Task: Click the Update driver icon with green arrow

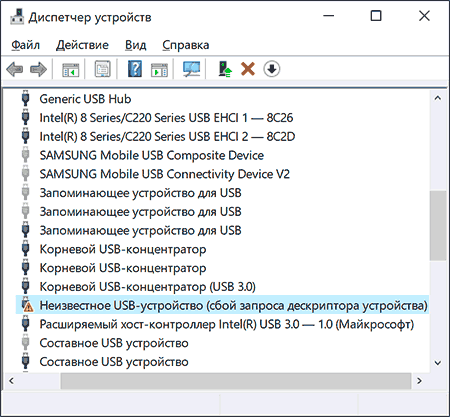Action: pyautogui.click(x=225, y=69)
